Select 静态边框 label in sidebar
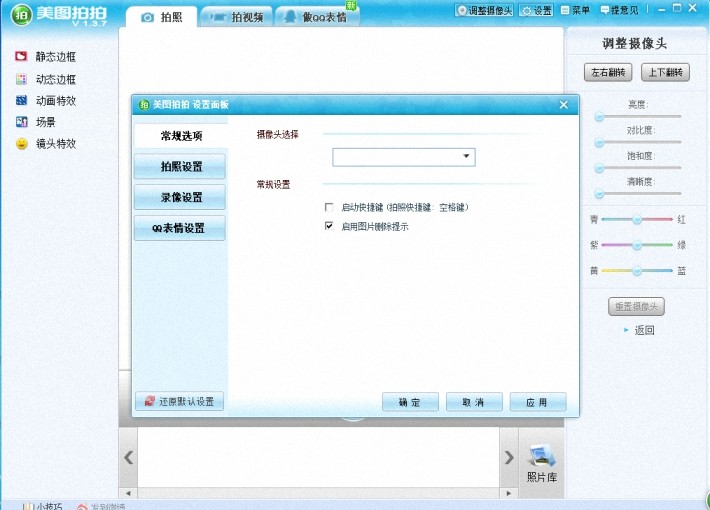 pos(56,57)
